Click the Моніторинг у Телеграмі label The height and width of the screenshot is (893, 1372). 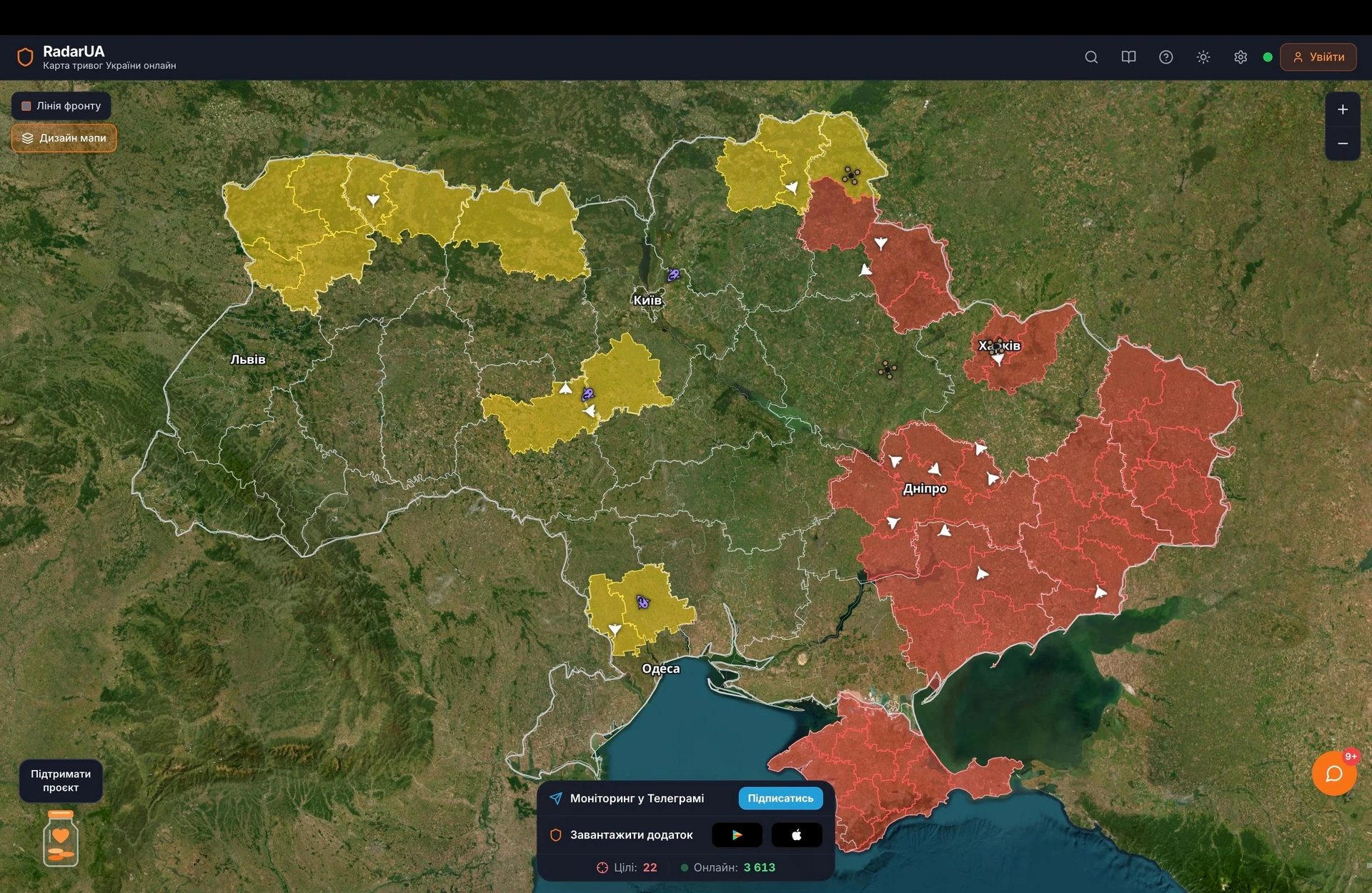pyautogui.click(x=637, y=798)
